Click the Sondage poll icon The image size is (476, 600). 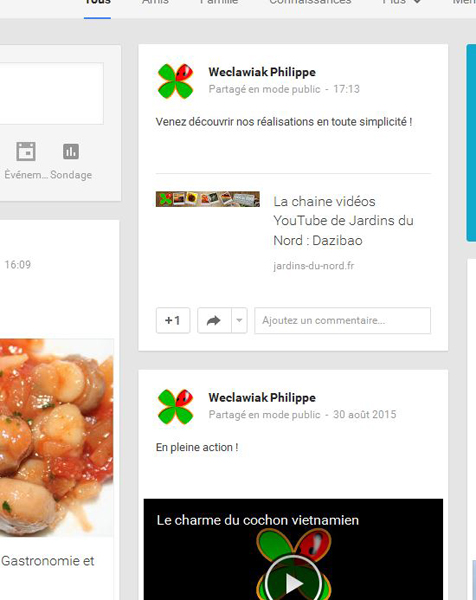71,152
